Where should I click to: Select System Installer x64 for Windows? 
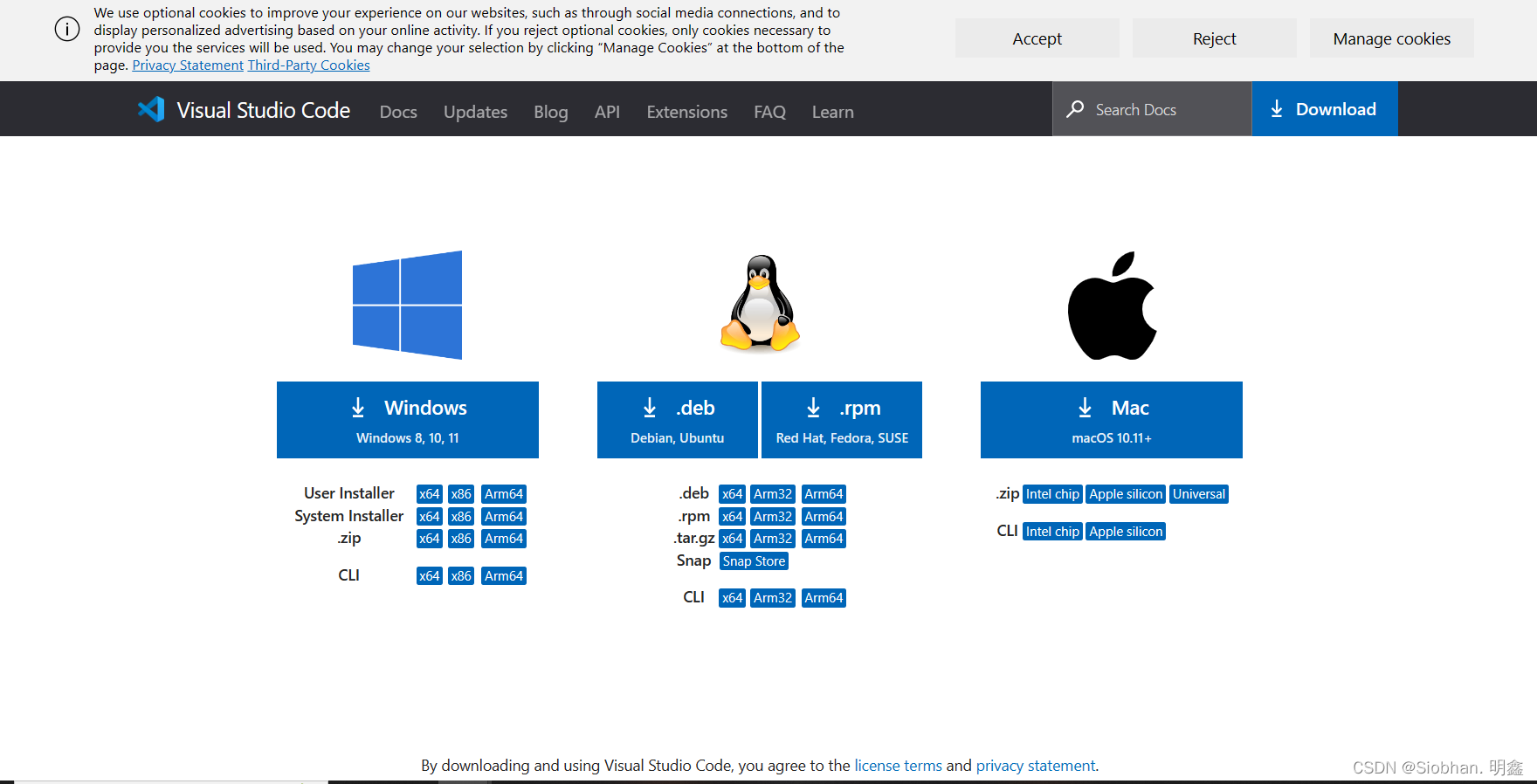pyautogui.click(x=430, y=517)
